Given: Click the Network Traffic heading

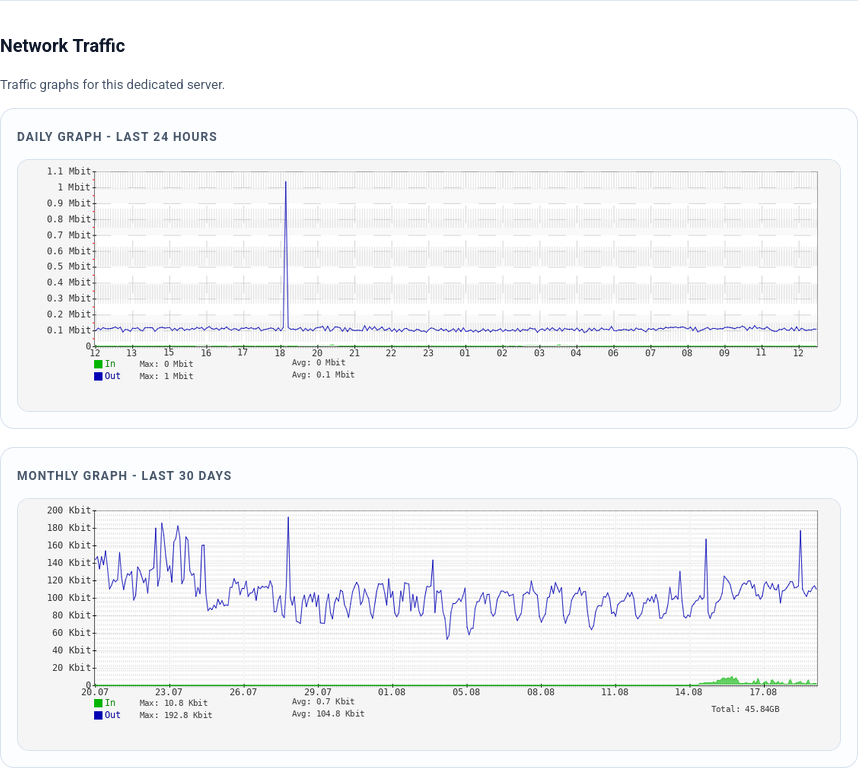Looking at the screenshot, I should click(62, 45).
